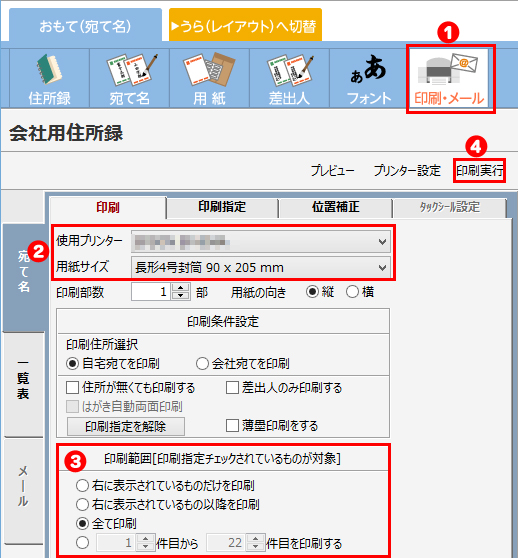Image resolution: width=518 pixels, height=558 pixels.
Task: Click the range start field showing 1
Action: (x=116, y=543)
